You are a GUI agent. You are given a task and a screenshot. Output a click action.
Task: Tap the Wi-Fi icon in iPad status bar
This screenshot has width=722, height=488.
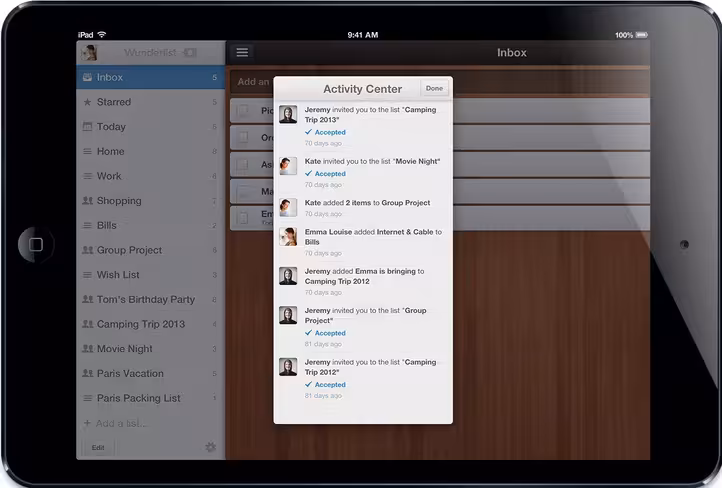click(x=102, y=35)
